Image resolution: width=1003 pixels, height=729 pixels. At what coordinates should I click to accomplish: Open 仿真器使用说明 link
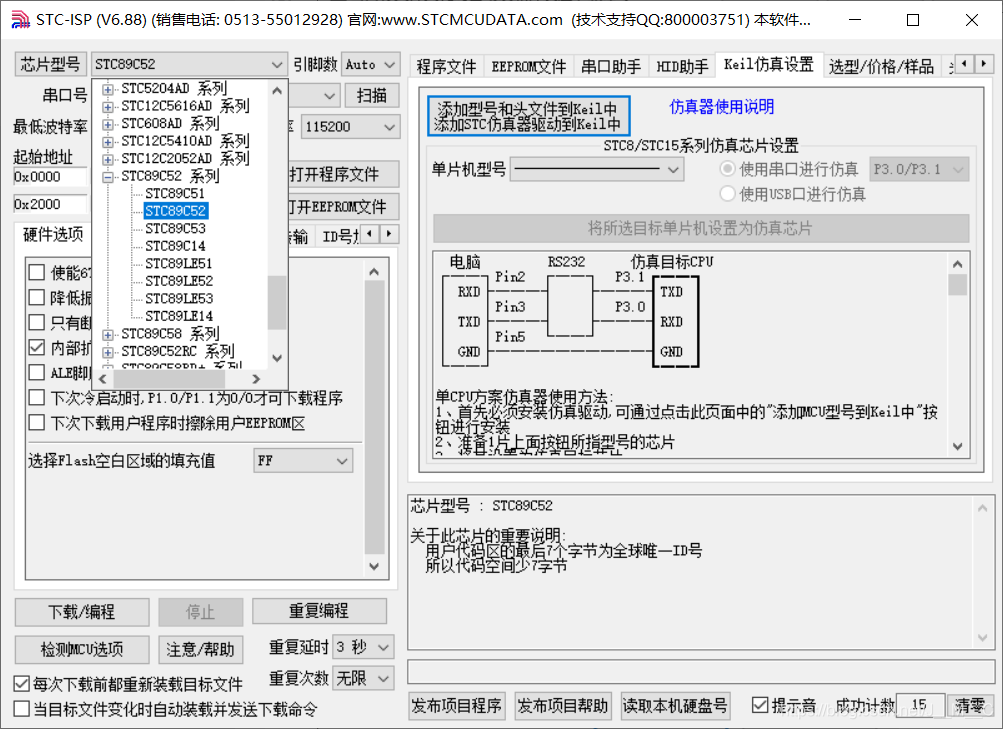click(x=722, y=107)
